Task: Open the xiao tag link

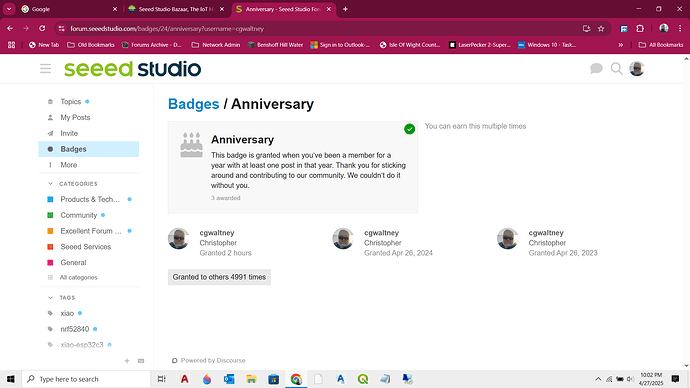Action: coord(67,313)
